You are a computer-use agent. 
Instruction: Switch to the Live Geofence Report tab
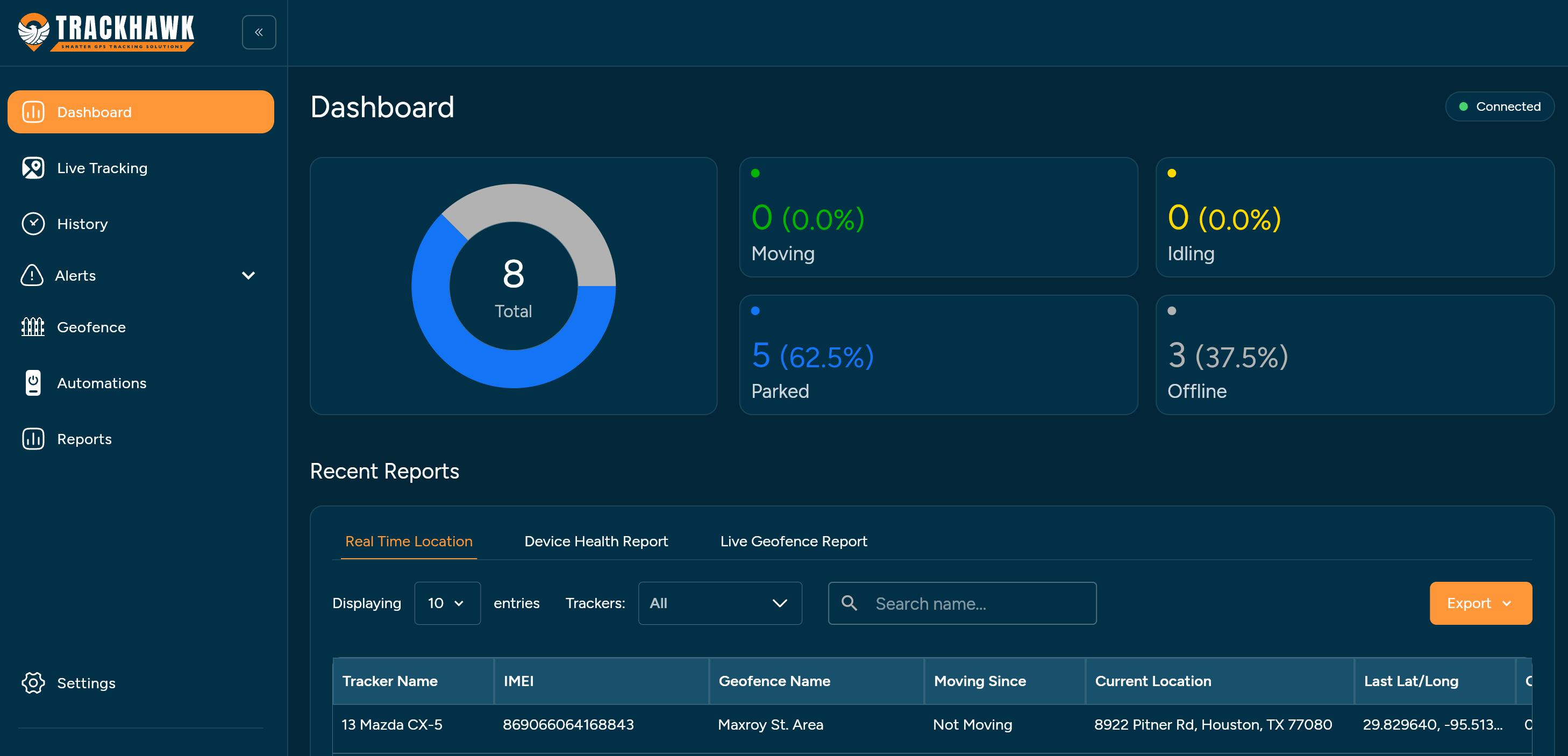click(793, 541)
